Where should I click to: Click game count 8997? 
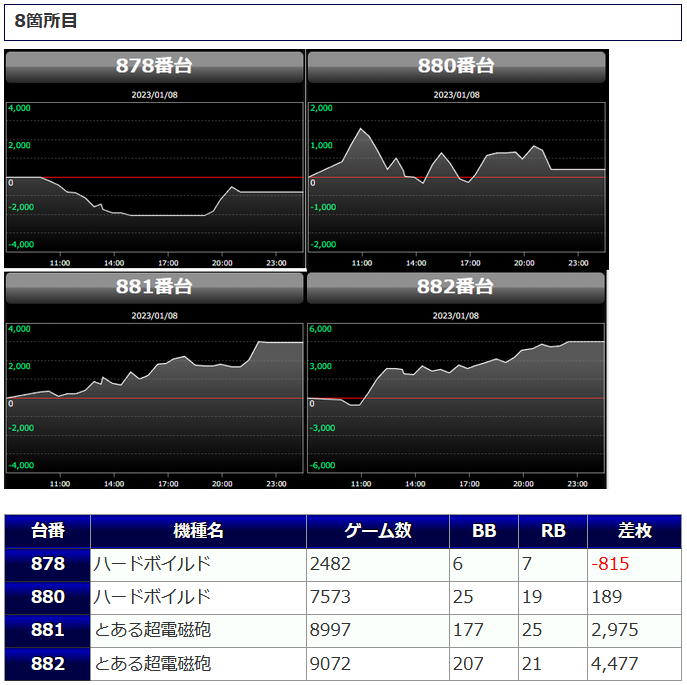click(x=330, y=630)
